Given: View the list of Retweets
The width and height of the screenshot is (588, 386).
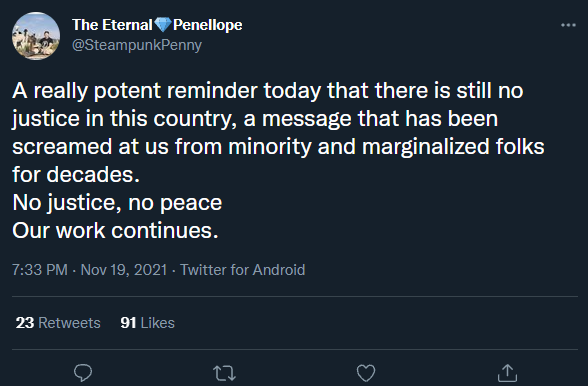Looking at the screenshot, I should click(58, 323).
